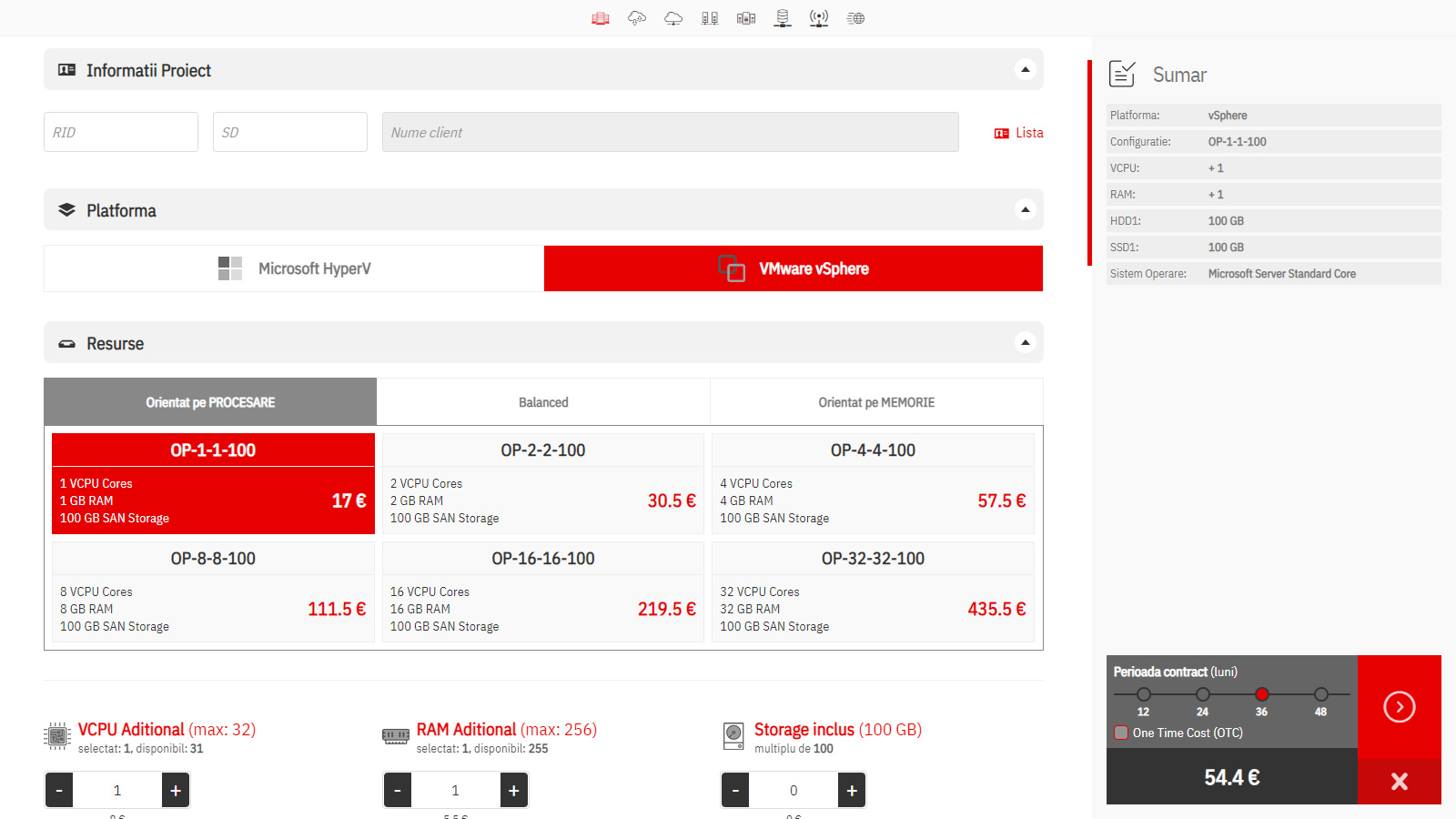Open the cloud upload/download icon in top toolbar
The image size is (1456, 819).
click(x=637, y=18)
